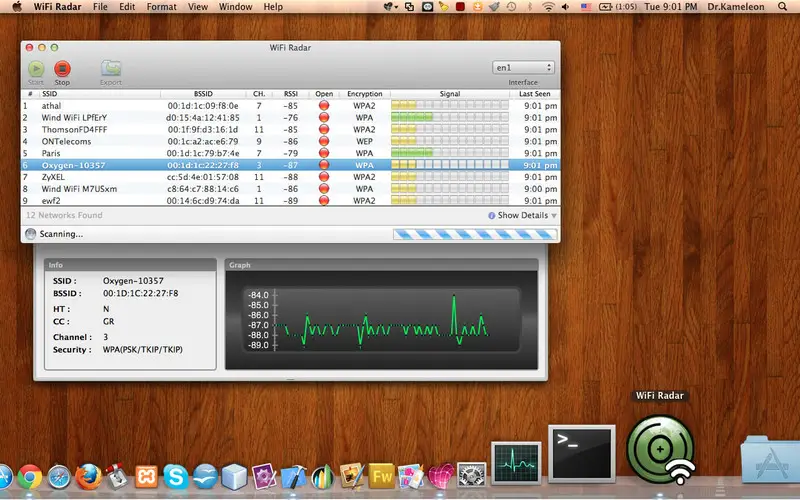
Task: Open the US flag input source menu
Action: [586, 7]
